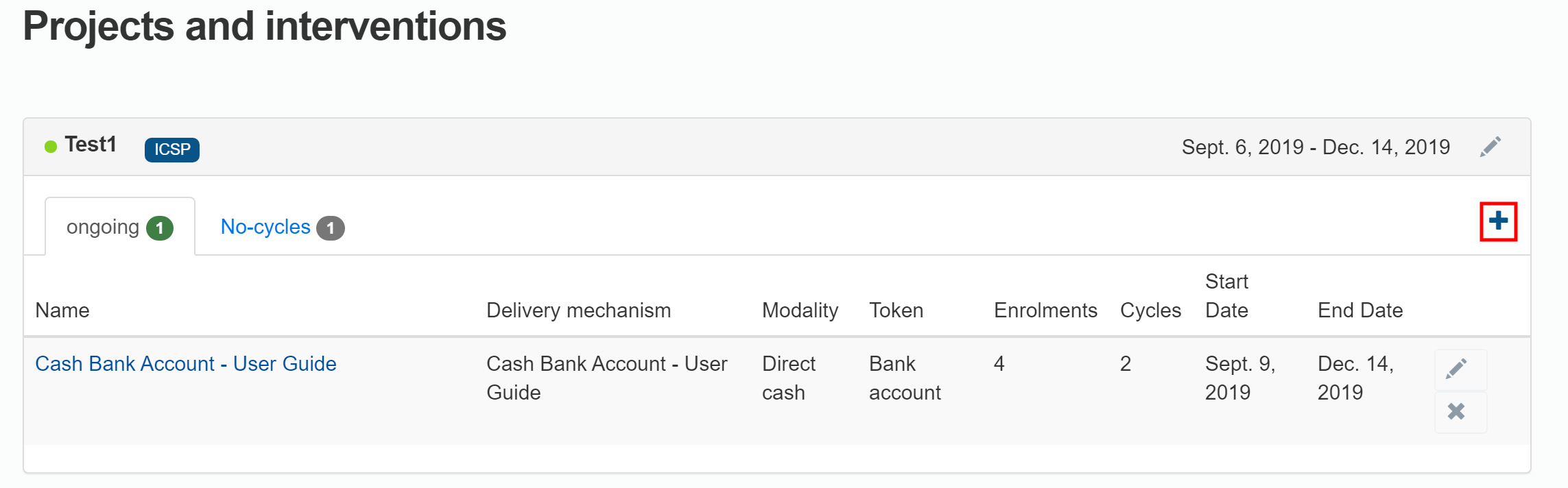Viewport: 1568px width, 488px height.
Task: Open the No-cycles tab
Action: pos(265,227)
